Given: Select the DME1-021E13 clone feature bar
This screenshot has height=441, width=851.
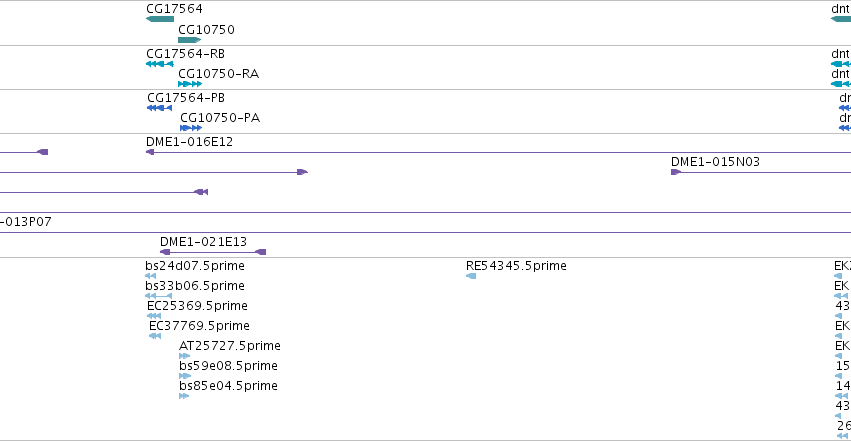Looking at the screenshot, I should pyautogui.click(x=213, y=252).
